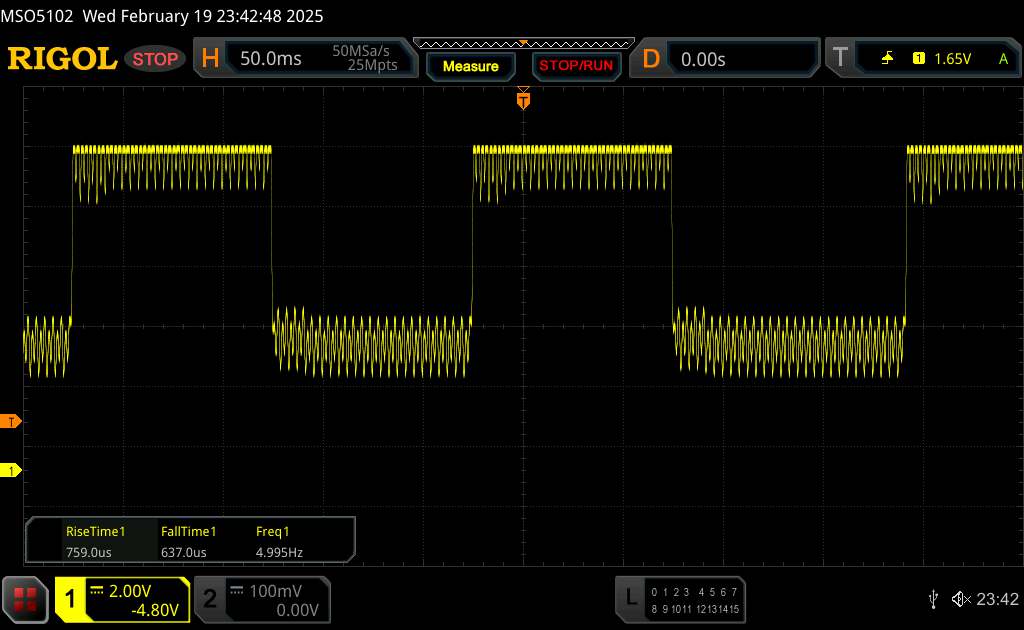Toggle the channel 2 label
1024x630 pixels.
[x=210, y=599]
